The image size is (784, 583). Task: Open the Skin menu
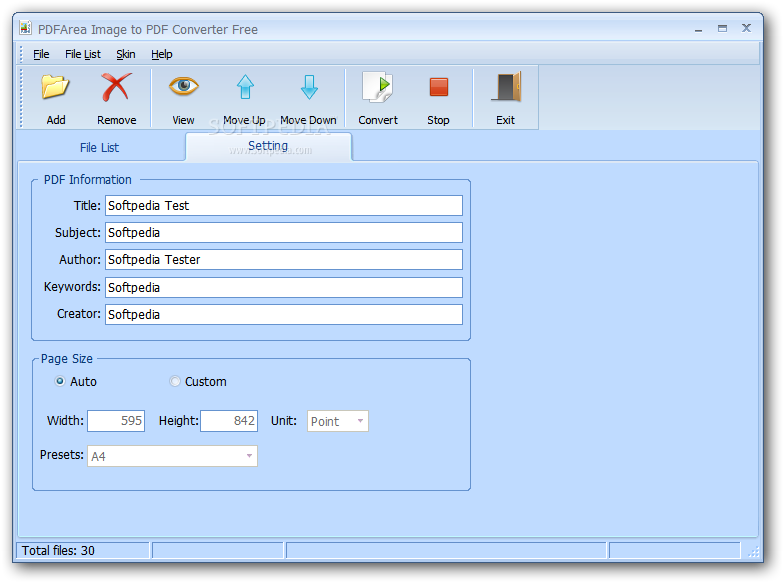point(126,54)
